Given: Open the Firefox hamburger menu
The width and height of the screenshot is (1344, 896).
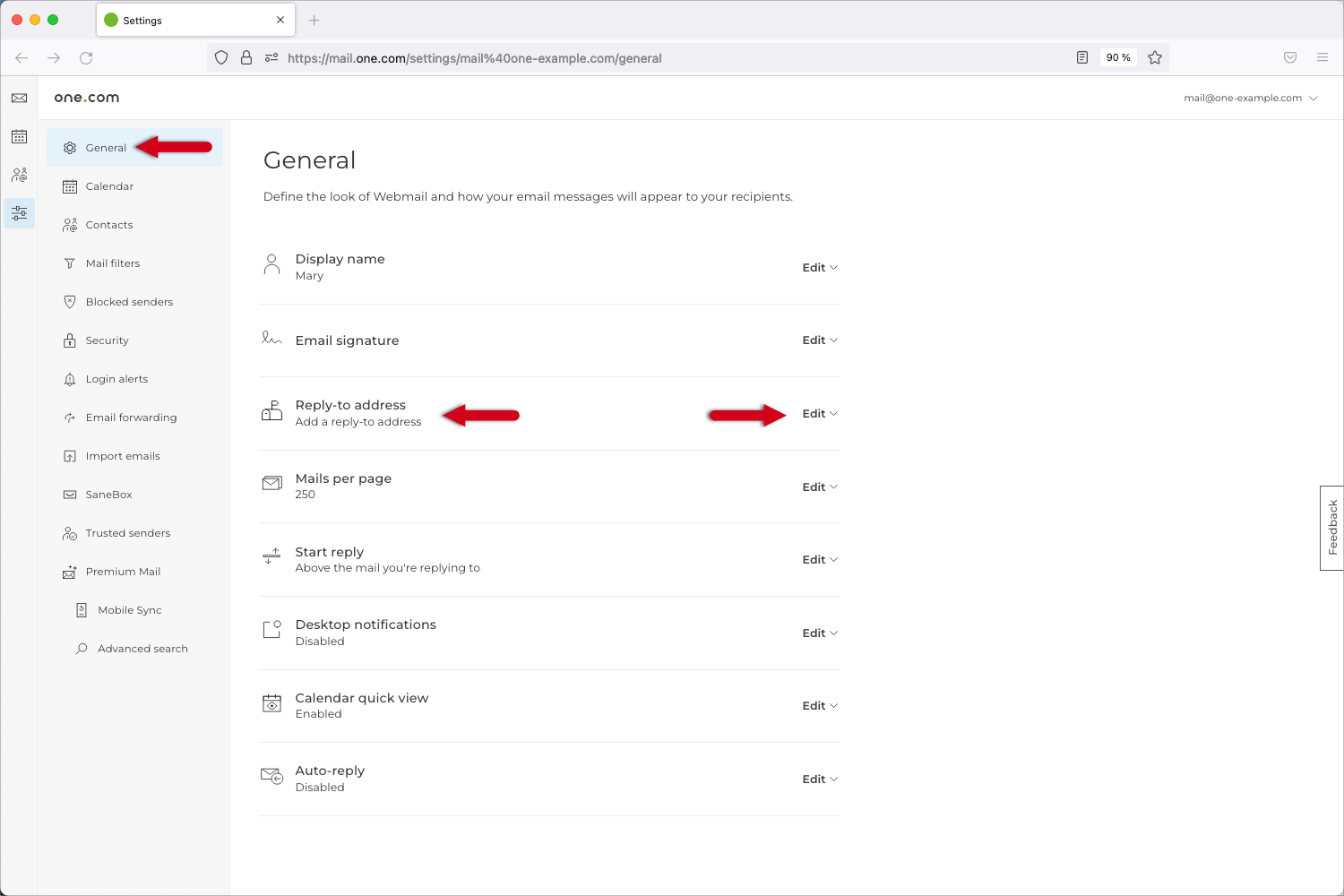Looking at the screenshot, I should coord(1322,57).
